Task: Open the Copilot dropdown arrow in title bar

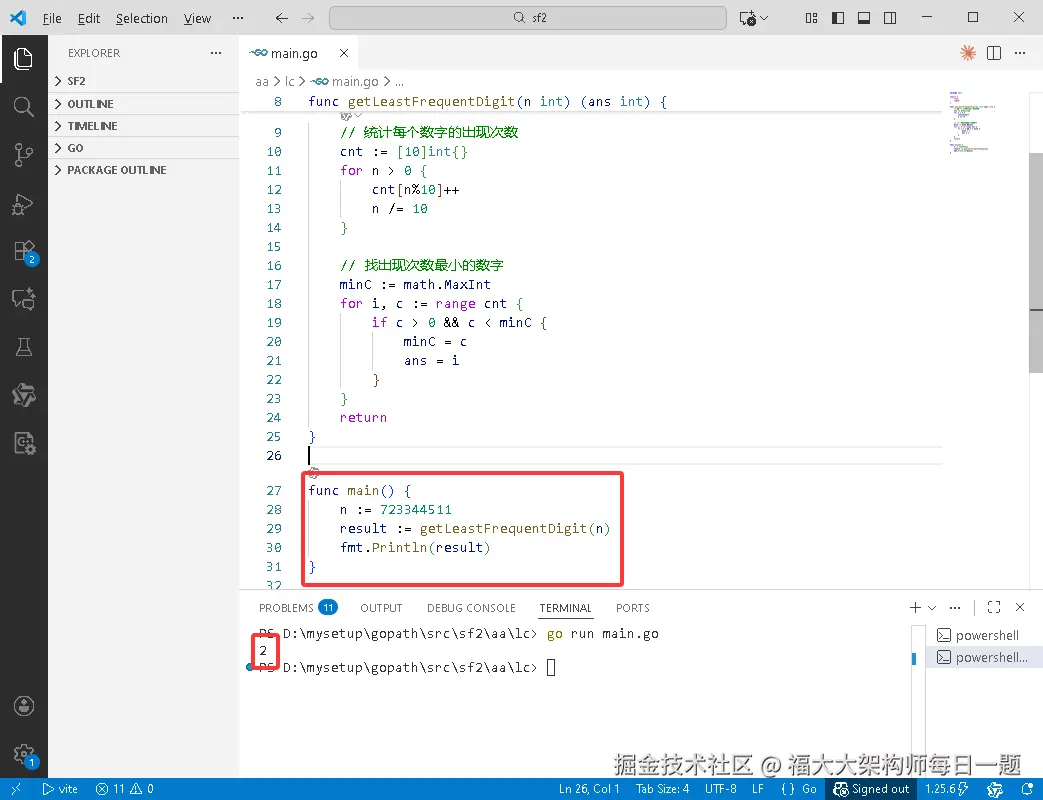Action: pyautogui.click(x=764, y=18)
